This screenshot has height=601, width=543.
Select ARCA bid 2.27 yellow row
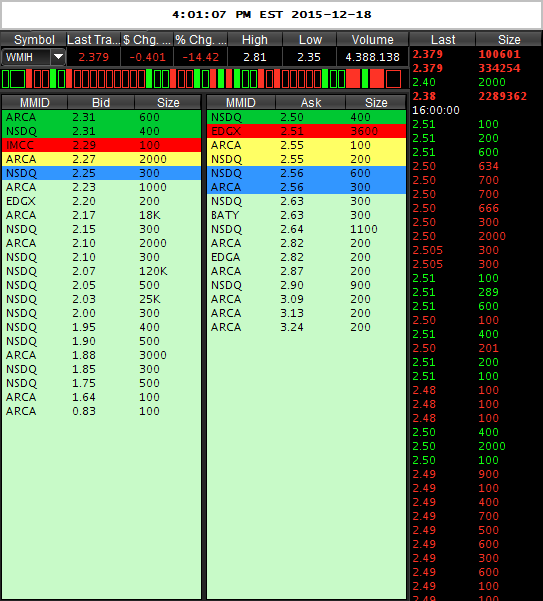(101, 159)
